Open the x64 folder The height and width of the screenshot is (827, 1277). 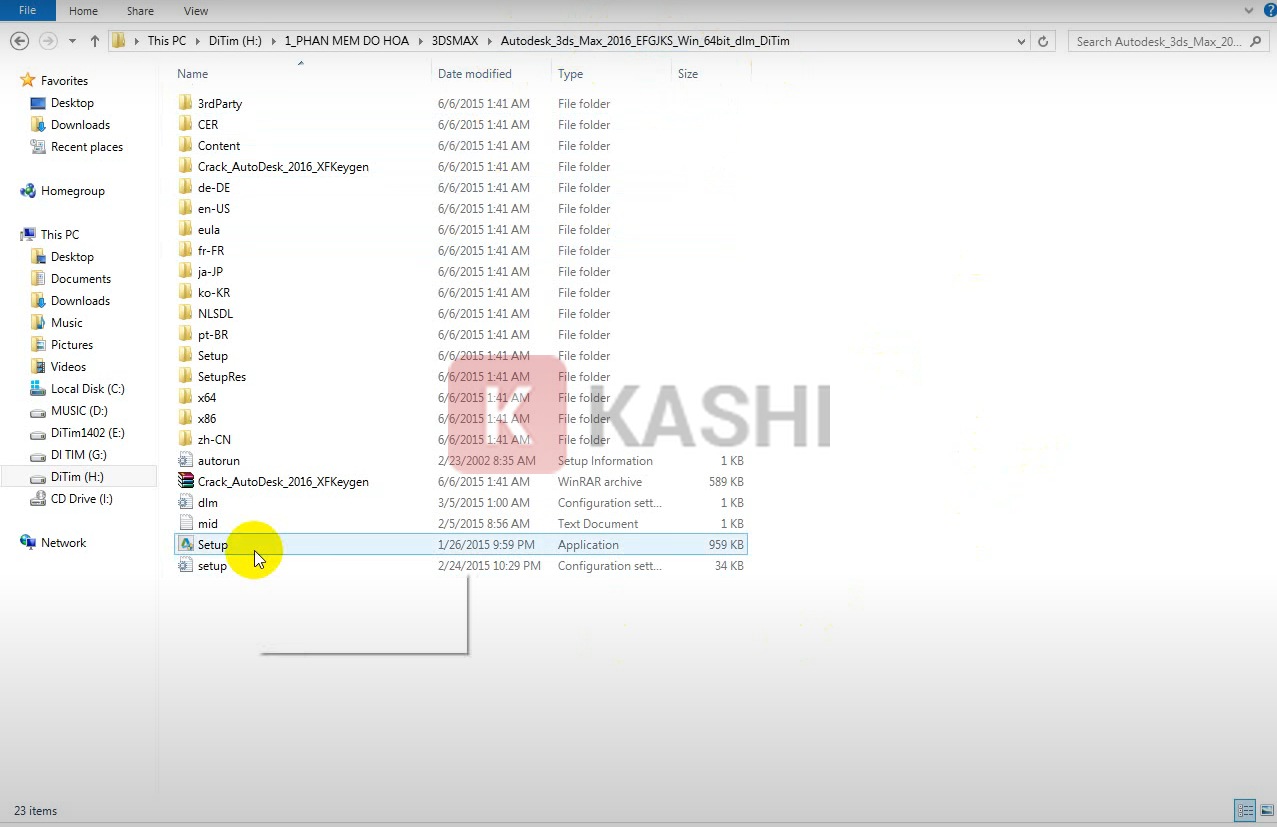coord(206,397)
